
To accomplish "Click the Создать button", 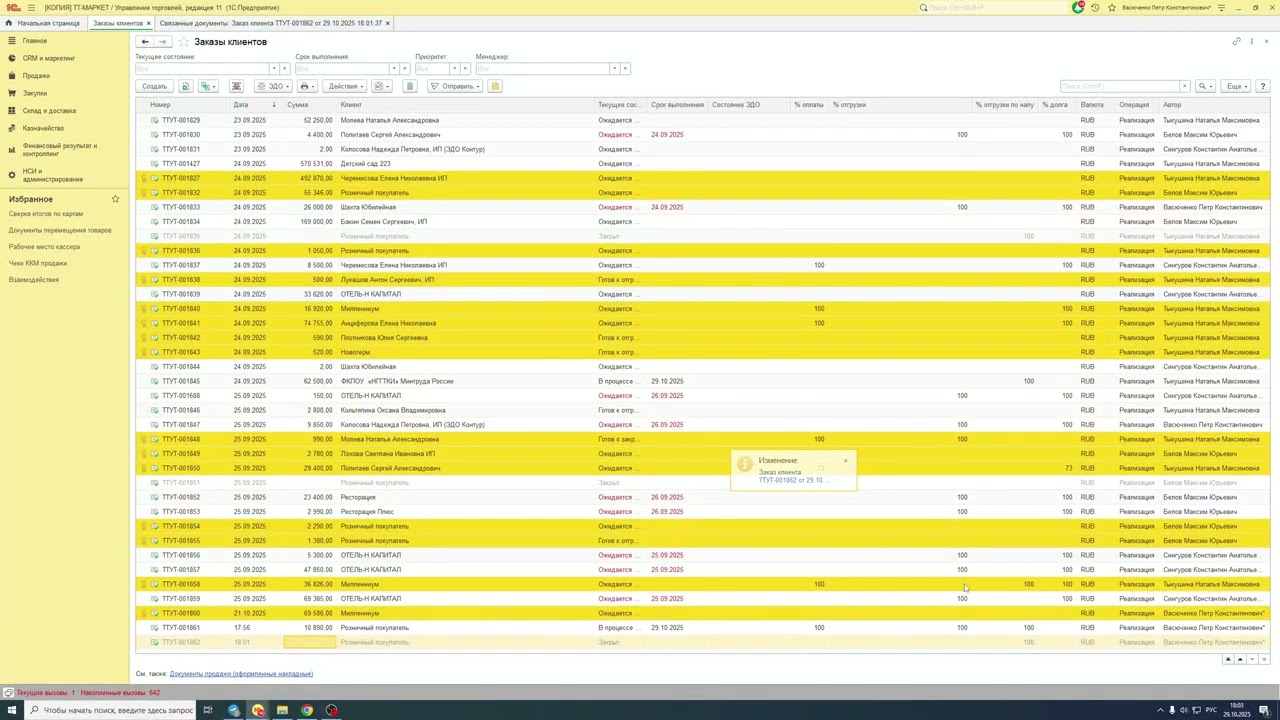I will [154, 86].
